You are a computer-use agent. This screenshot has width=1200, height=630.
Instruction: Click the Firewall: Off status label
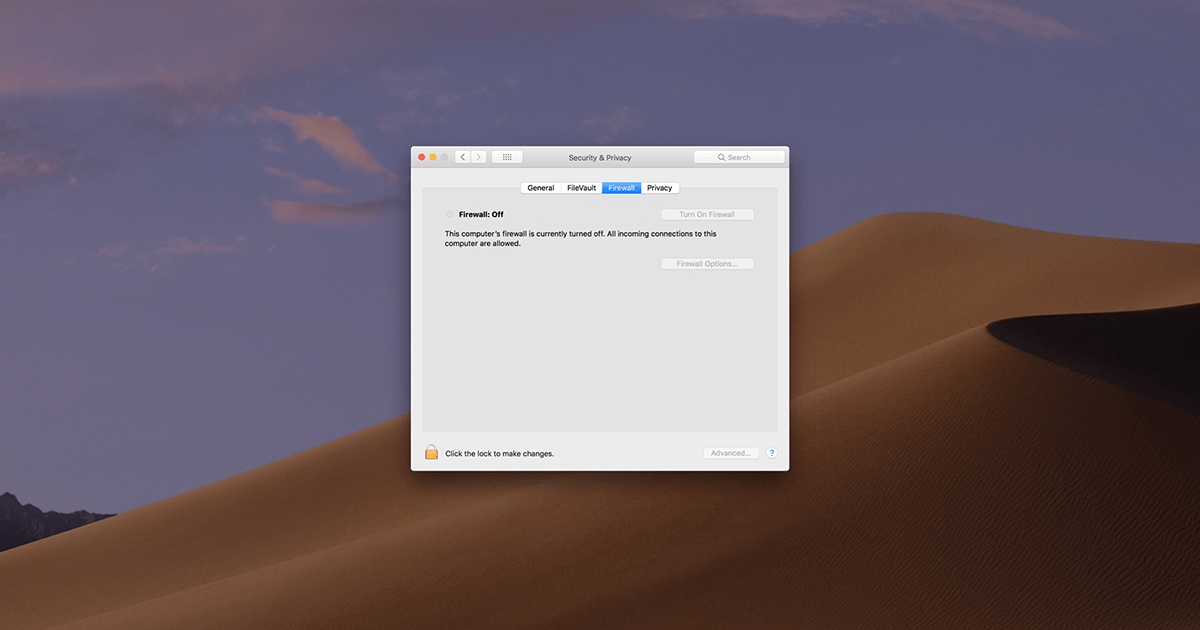(481, 214)
